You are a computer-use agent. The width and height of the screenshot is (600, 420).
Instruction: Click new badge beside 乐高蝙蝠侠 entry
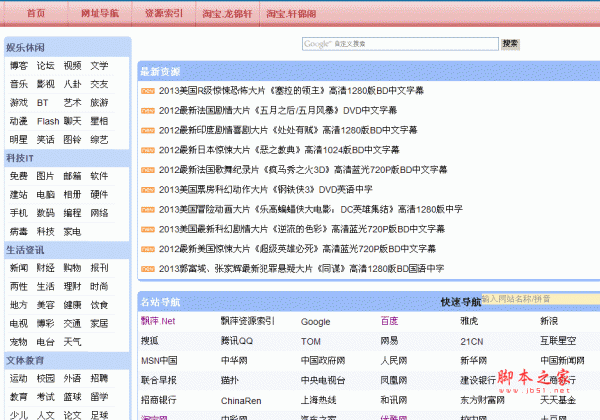tap(148, 210)
